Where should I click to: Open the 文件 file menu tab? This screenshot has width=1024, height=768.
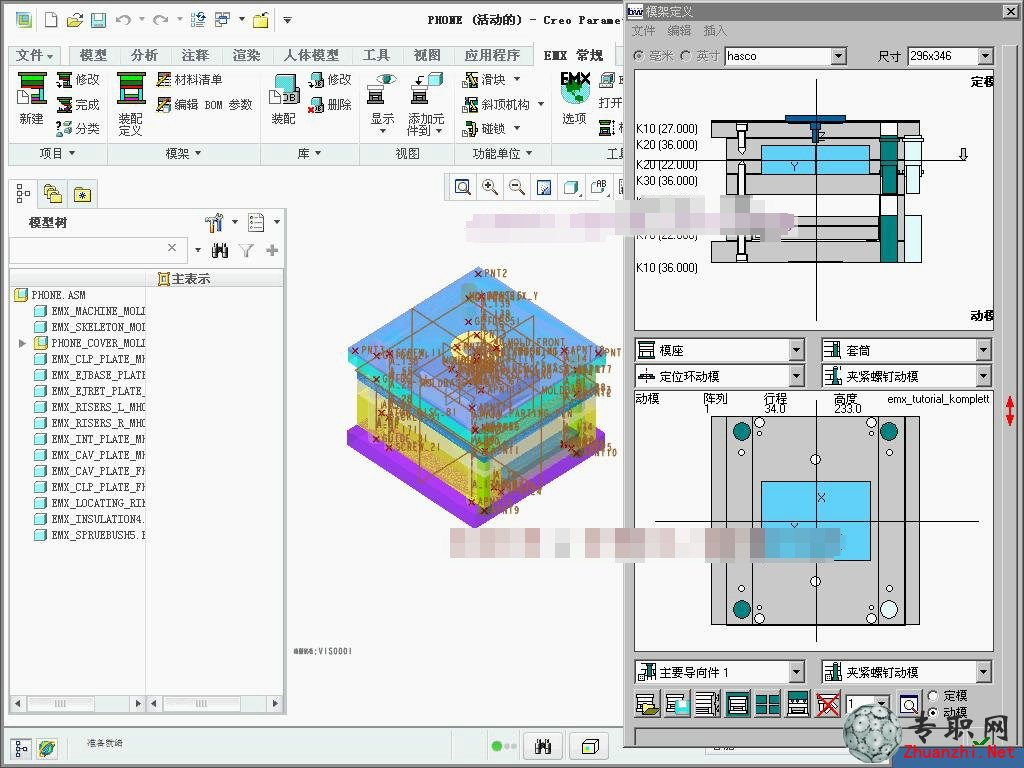point(34,56)
